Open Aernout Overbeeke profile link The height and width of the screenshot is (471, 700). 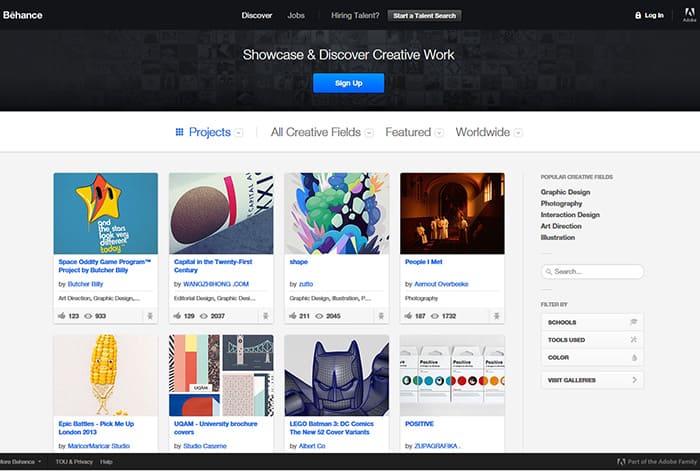pos(441,284)
